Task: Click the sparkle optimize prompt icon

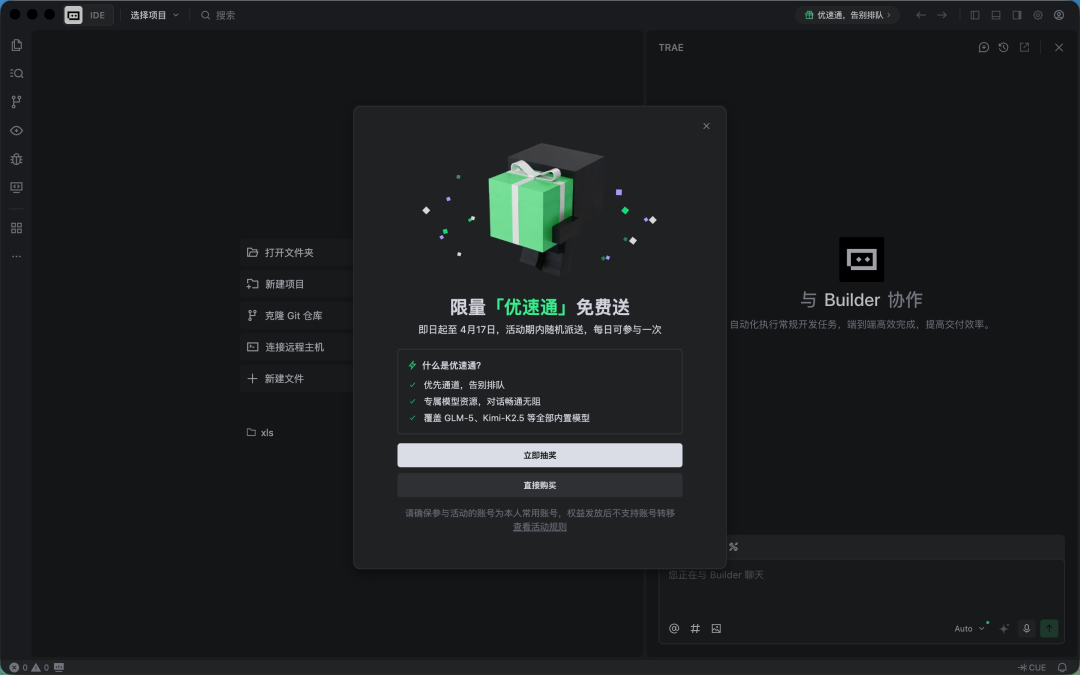Action: [1004, 629]
